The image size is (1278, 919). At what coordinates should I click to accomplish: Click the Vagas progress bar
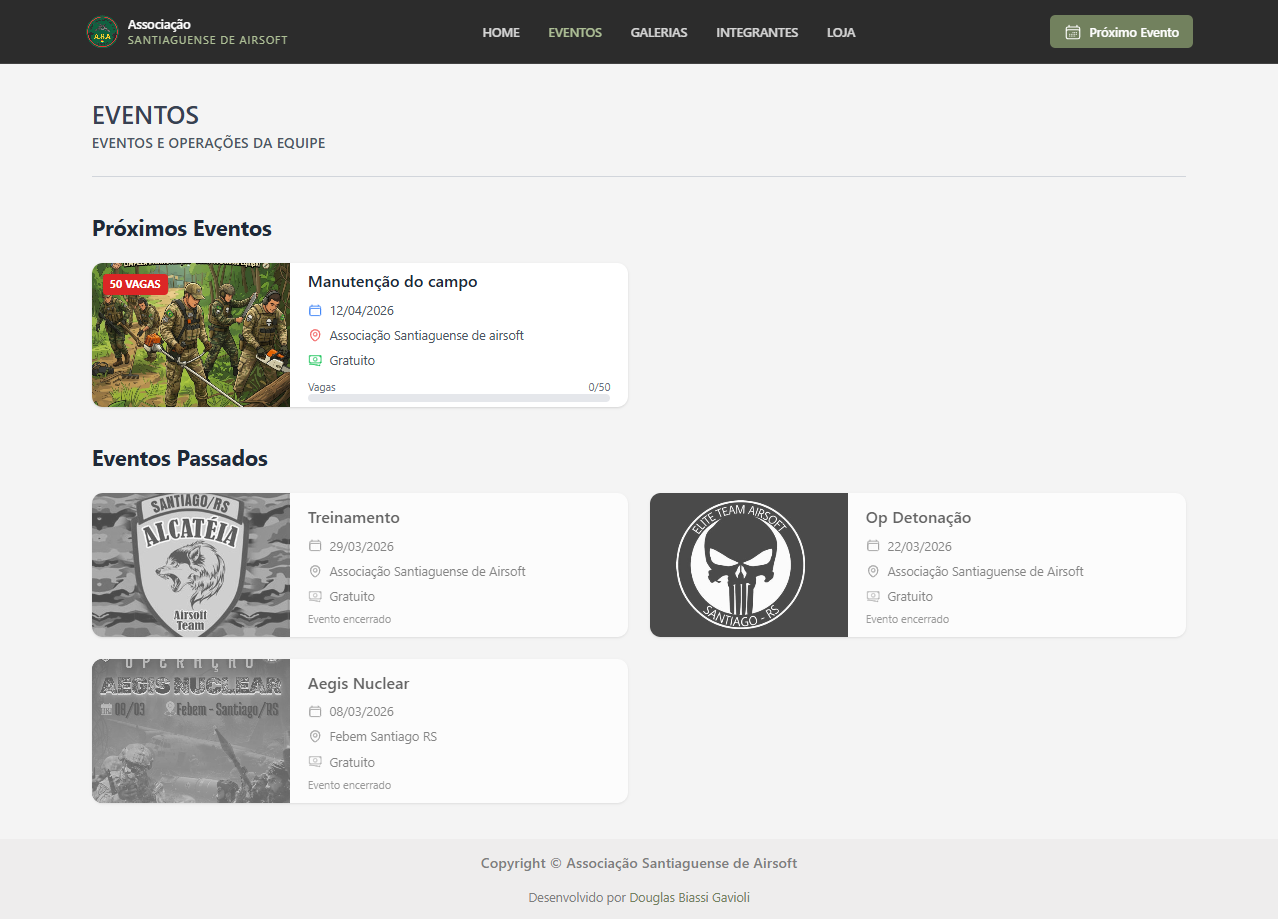459,398
